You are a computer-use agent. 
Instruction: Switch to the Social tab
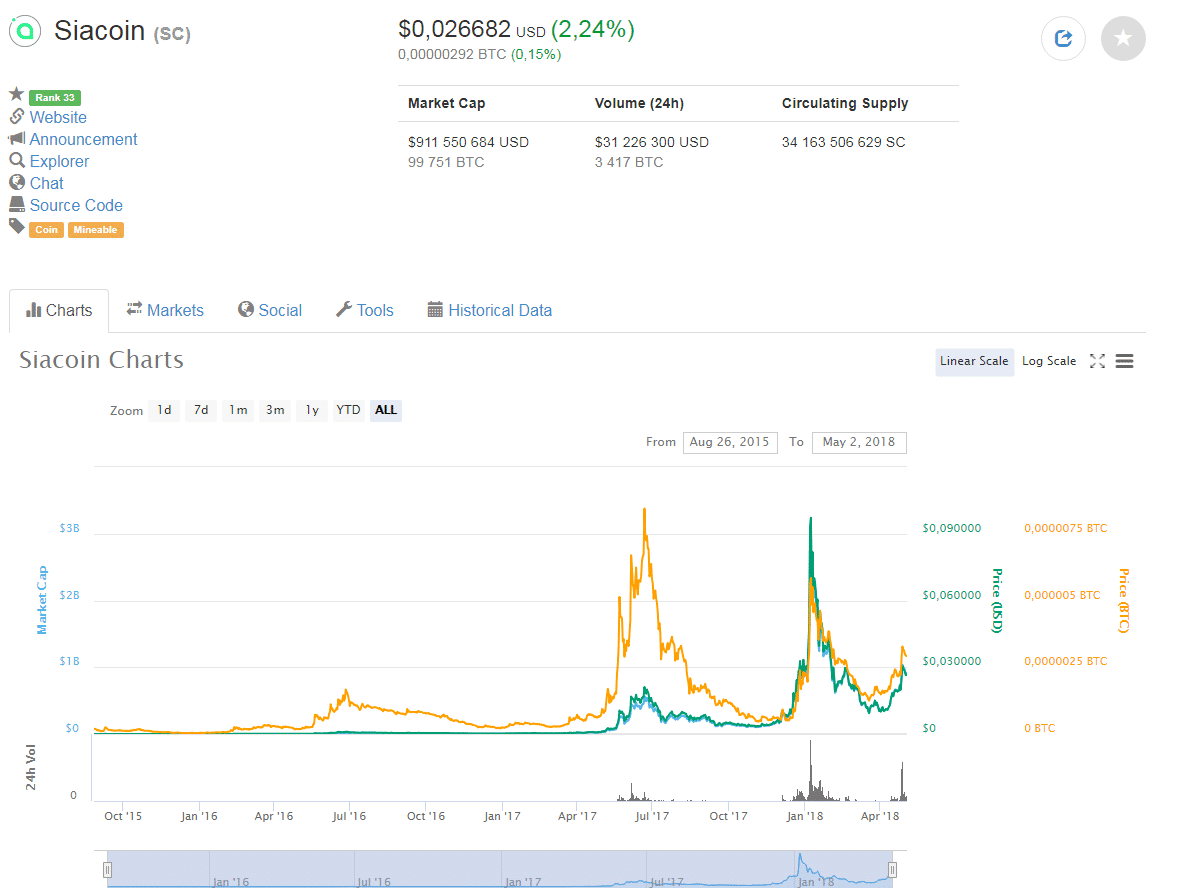pos(270,310)
